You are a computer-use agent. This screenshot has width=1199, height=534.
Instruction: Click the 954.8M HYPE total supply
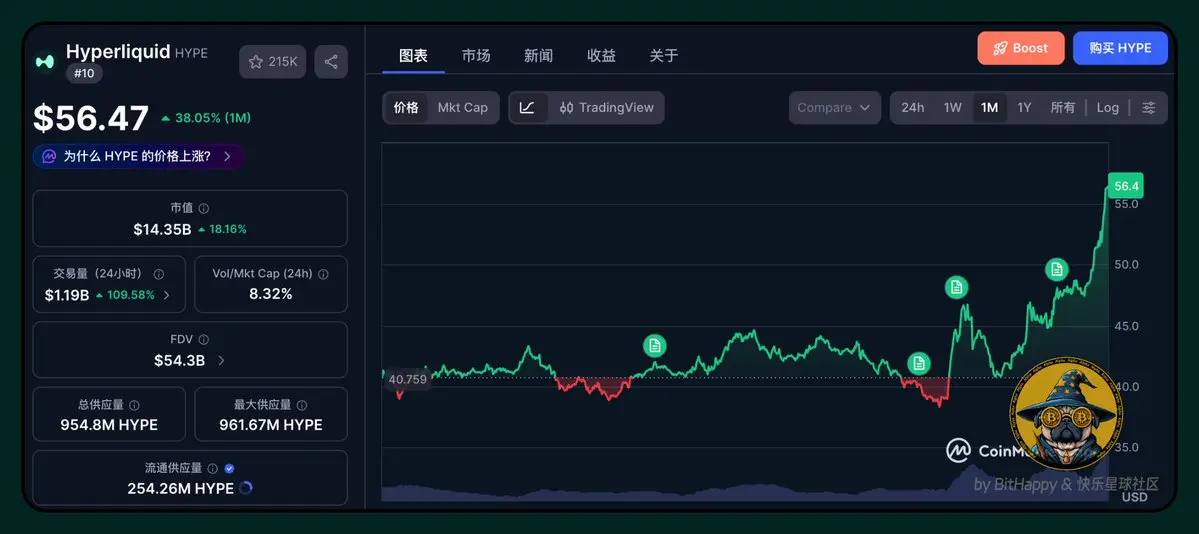109,425
